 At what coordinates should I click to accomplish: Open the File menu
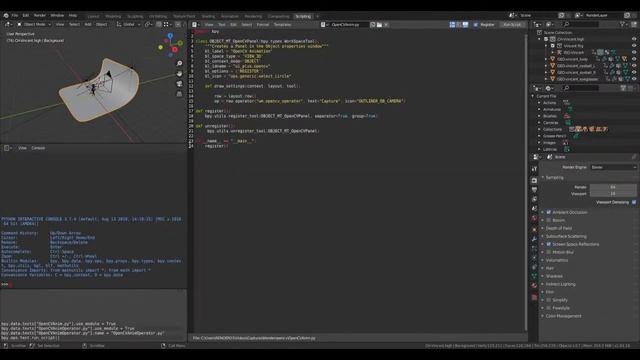coord(15,16)
